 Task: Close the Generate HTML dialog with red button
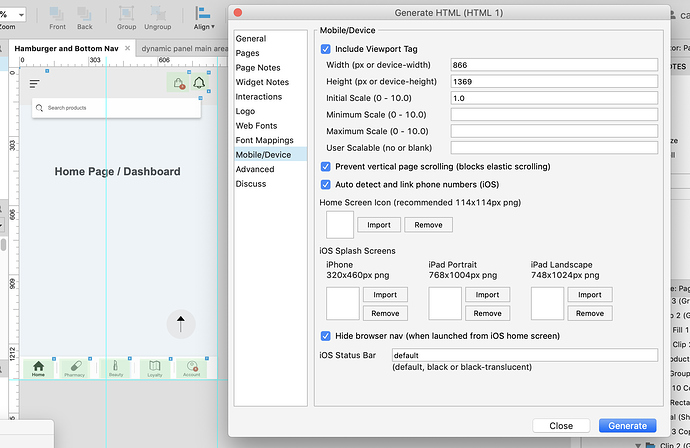(x=238, y=13)
